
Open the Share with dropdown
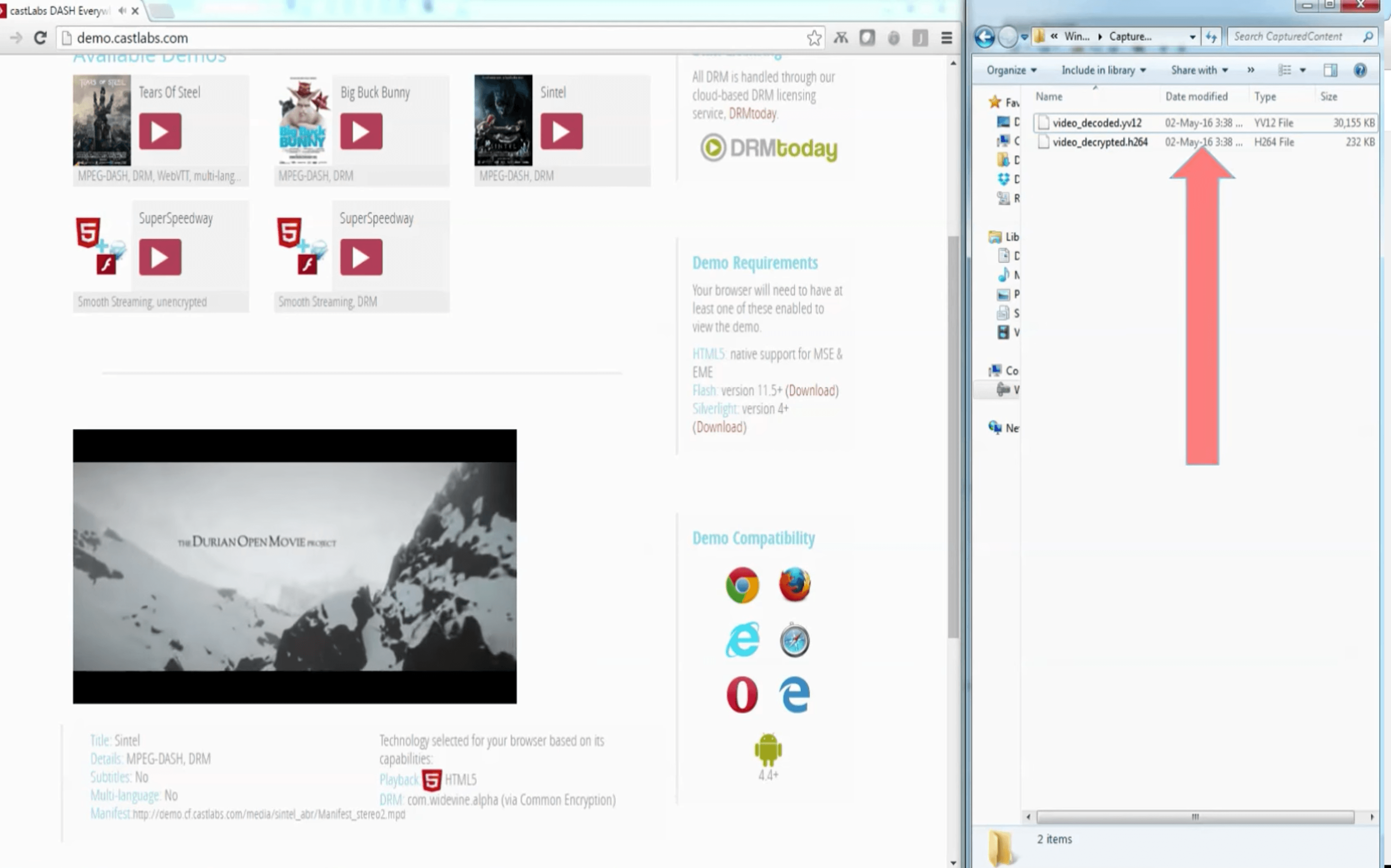(1199, 70)
